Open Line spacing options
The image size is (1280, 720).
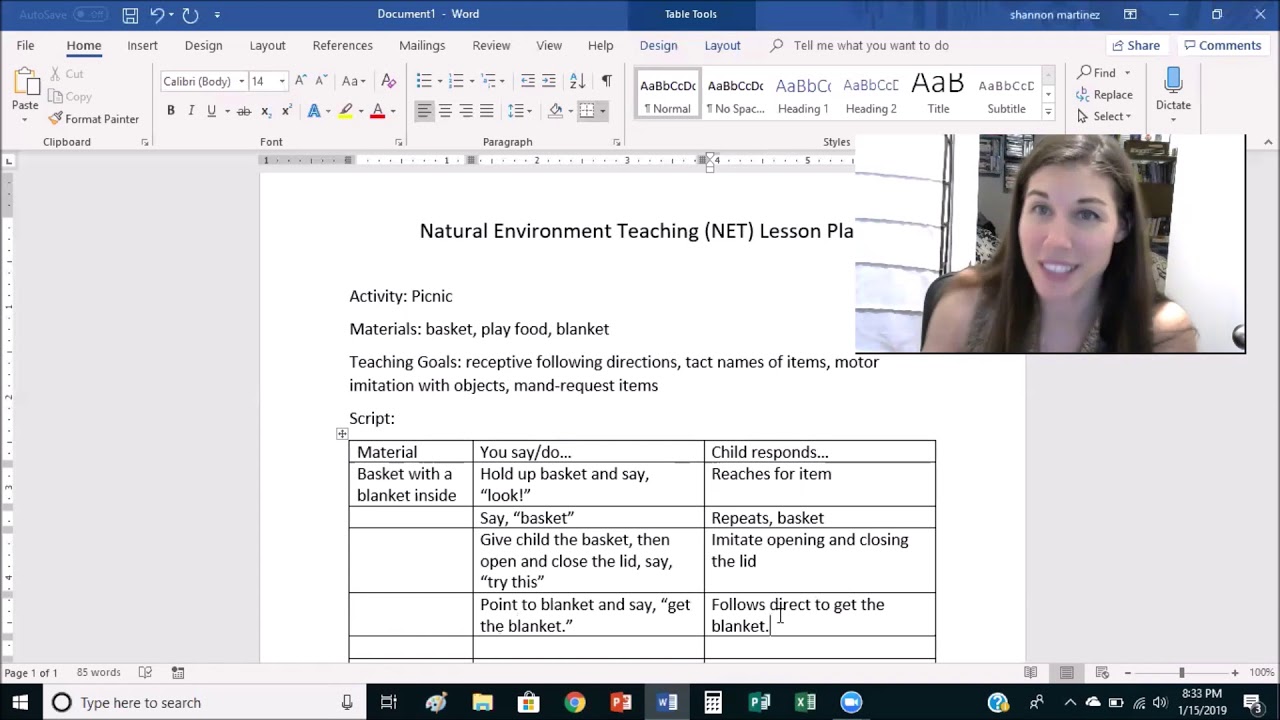(x=519, y=111)
